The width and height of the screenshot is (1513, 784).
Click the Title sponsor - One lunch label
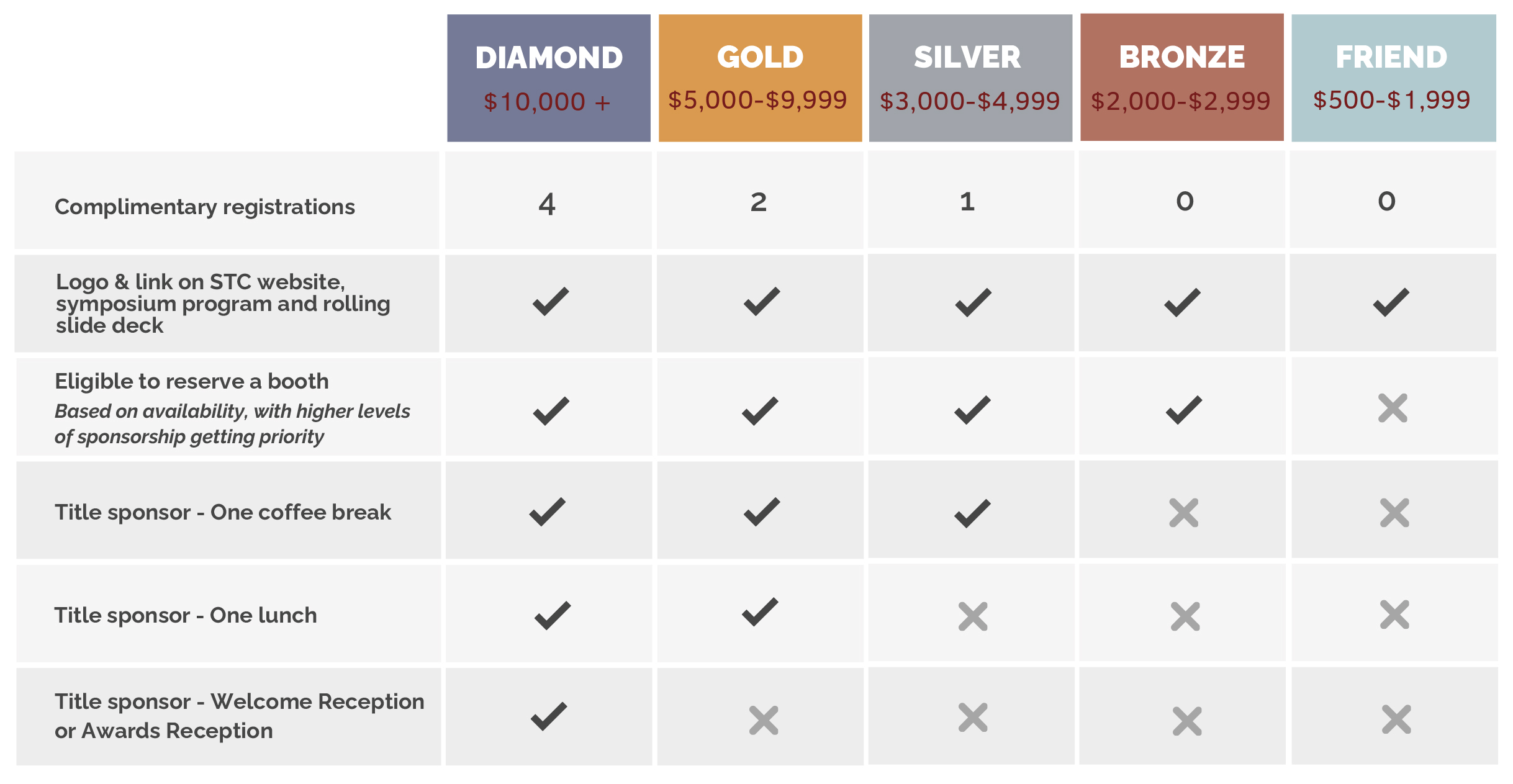[186, 615]
